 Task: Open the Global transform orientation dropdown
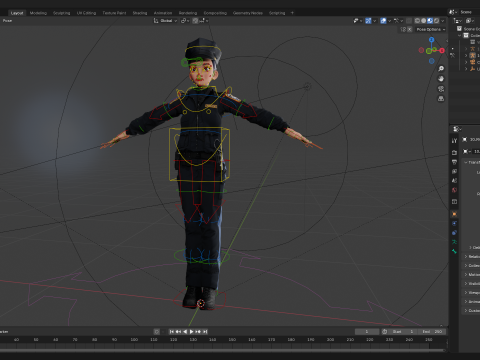coord(165,21)
